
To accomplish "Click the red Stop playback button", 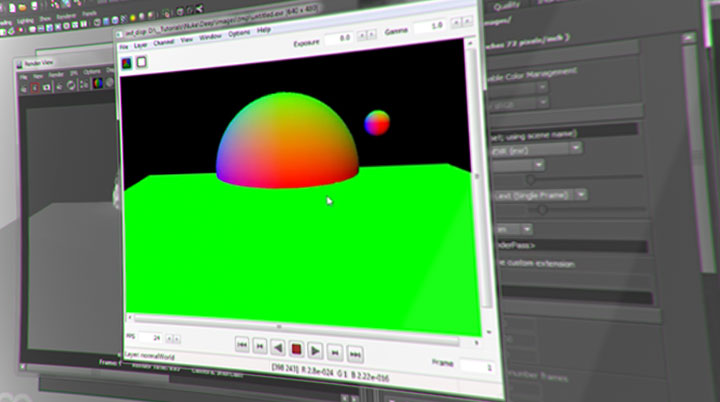I will [296, 350].
